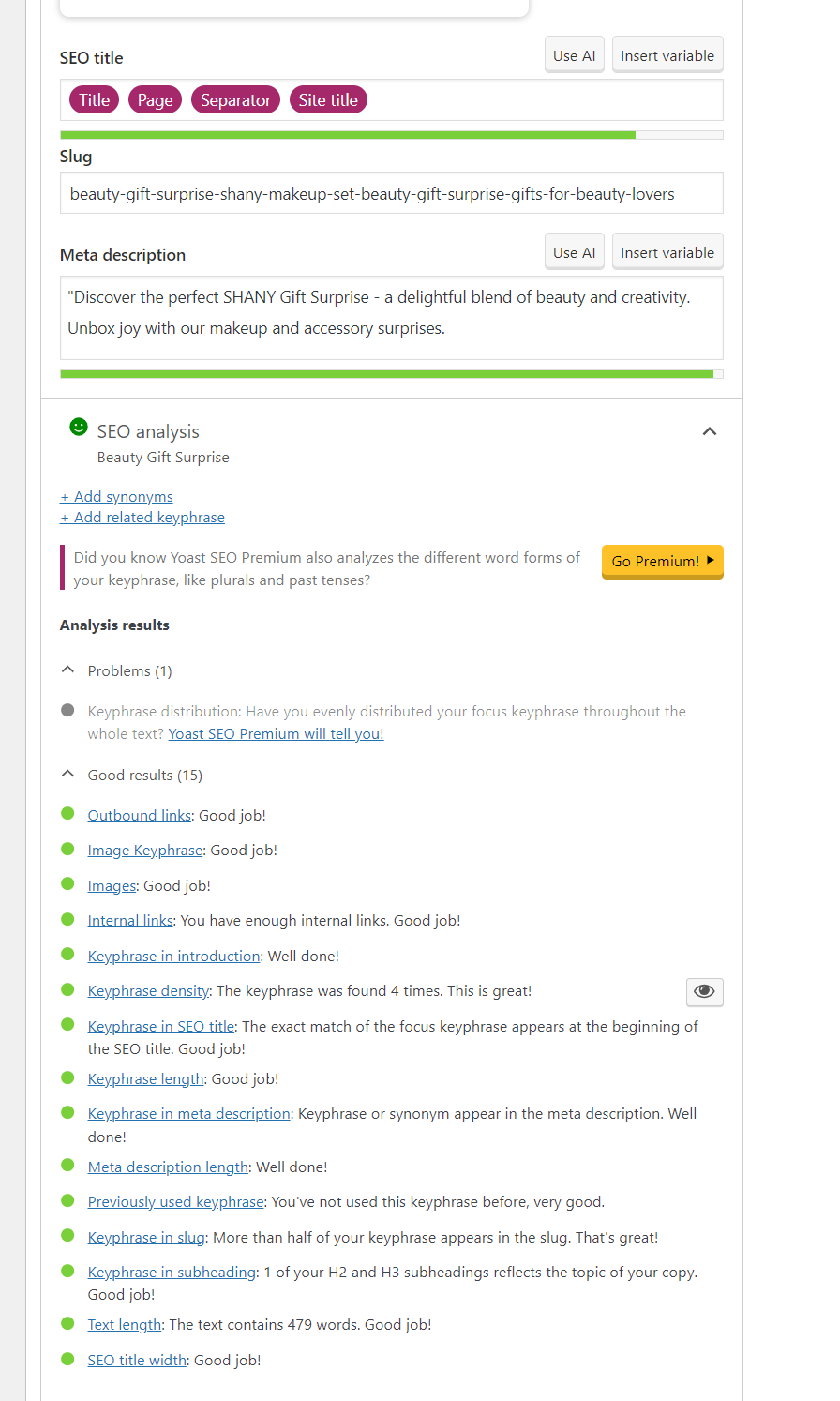840x1401 pixels.
Task: Open the Add synonyms link
Action: [x=116, y=496]
